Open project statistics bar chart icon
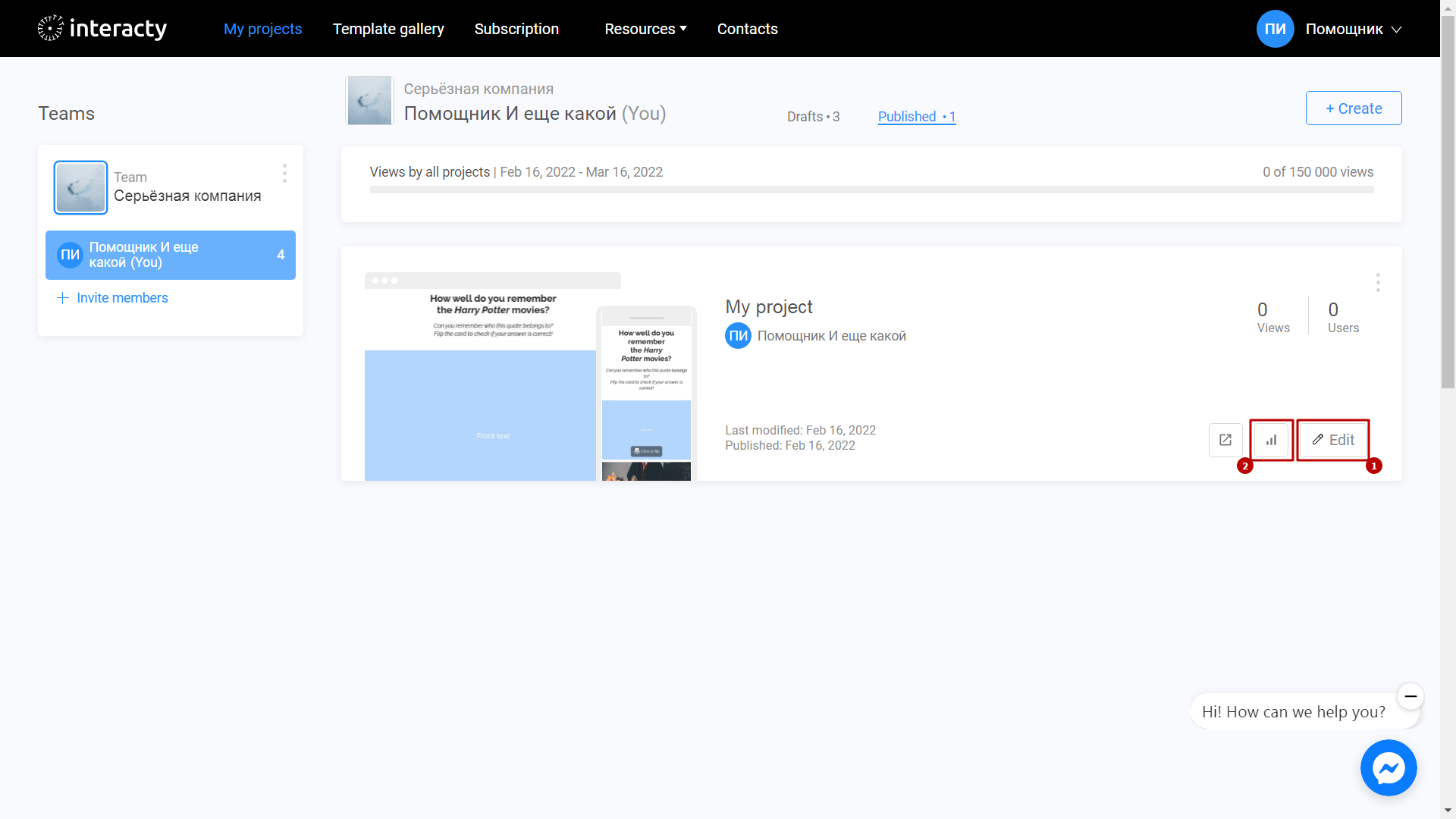 click(1272, 440)
